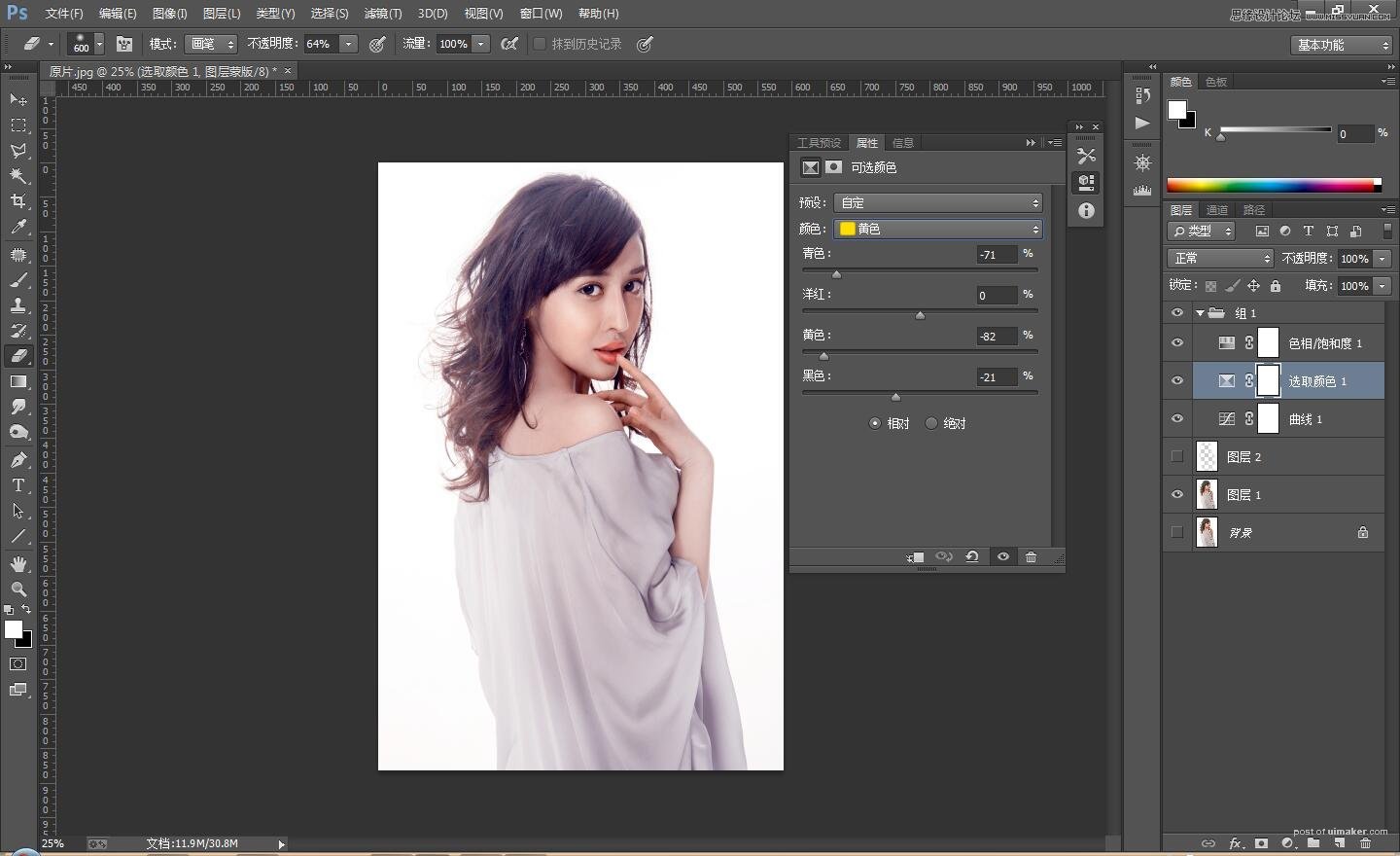Swap foreground and background colors
1400x856 pixels.
26,610
